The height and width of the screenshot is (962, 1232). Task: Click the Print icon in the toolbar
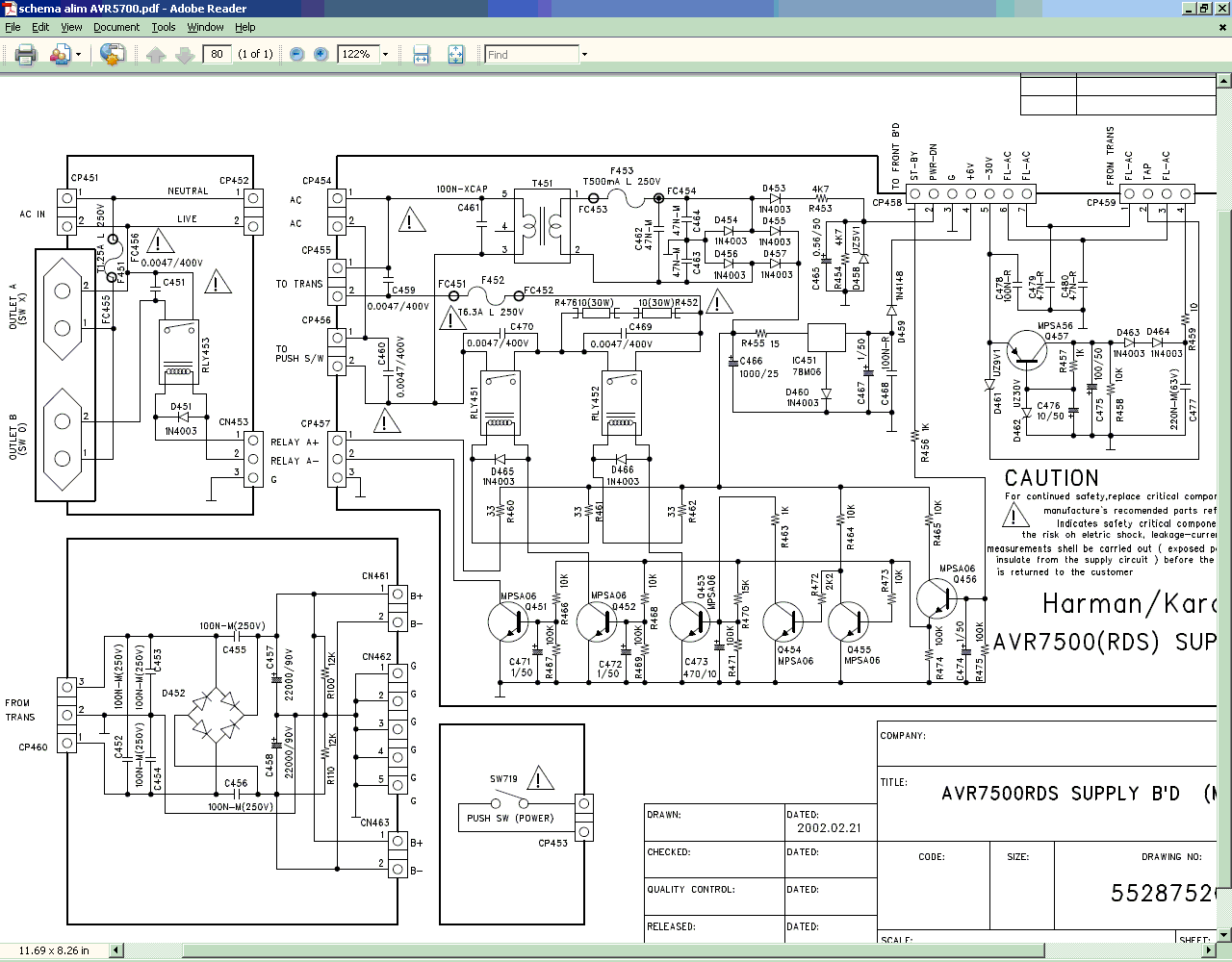click(x=26, y=55)
